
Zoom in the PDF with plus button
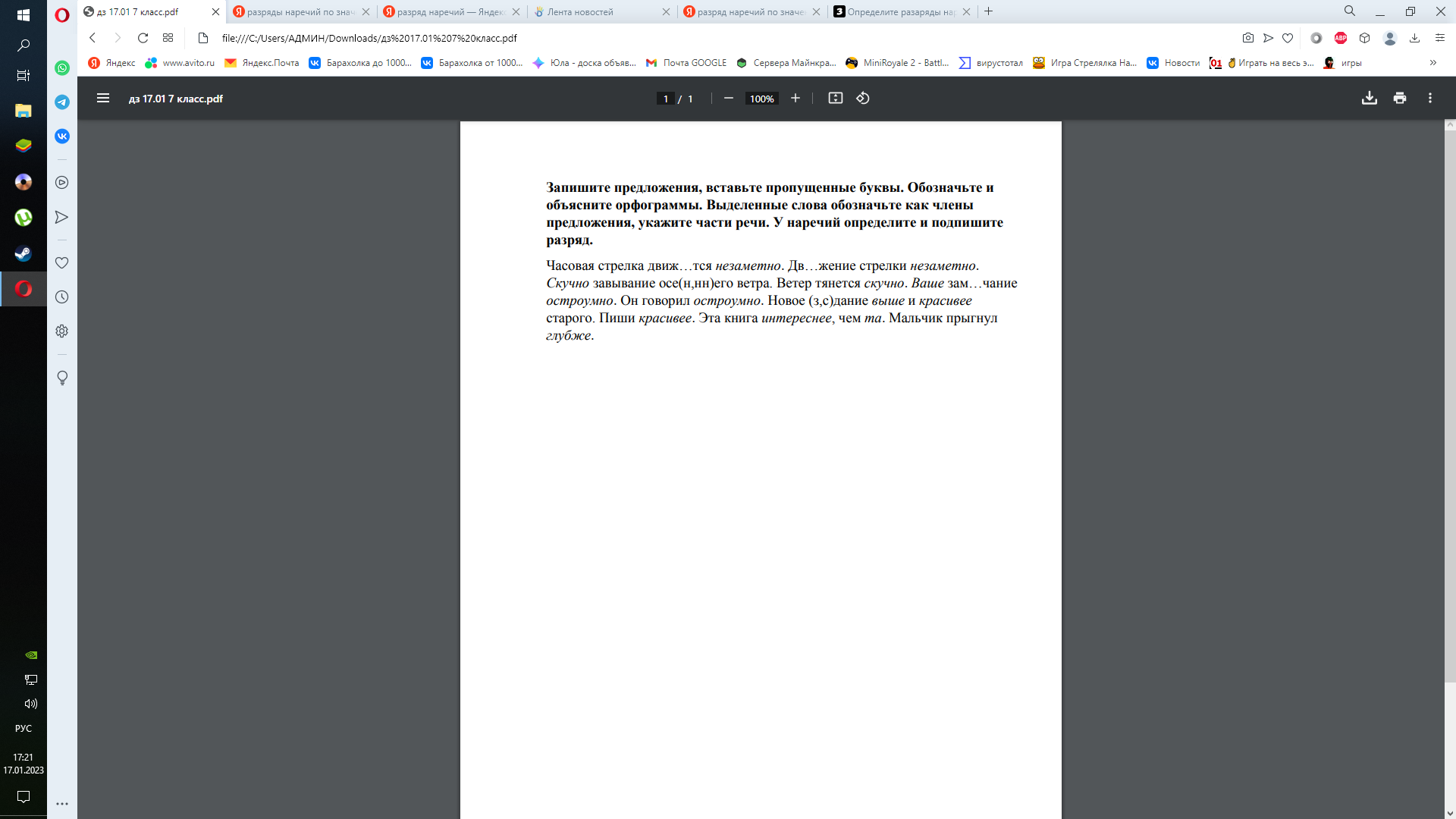(x=795, y=98)
